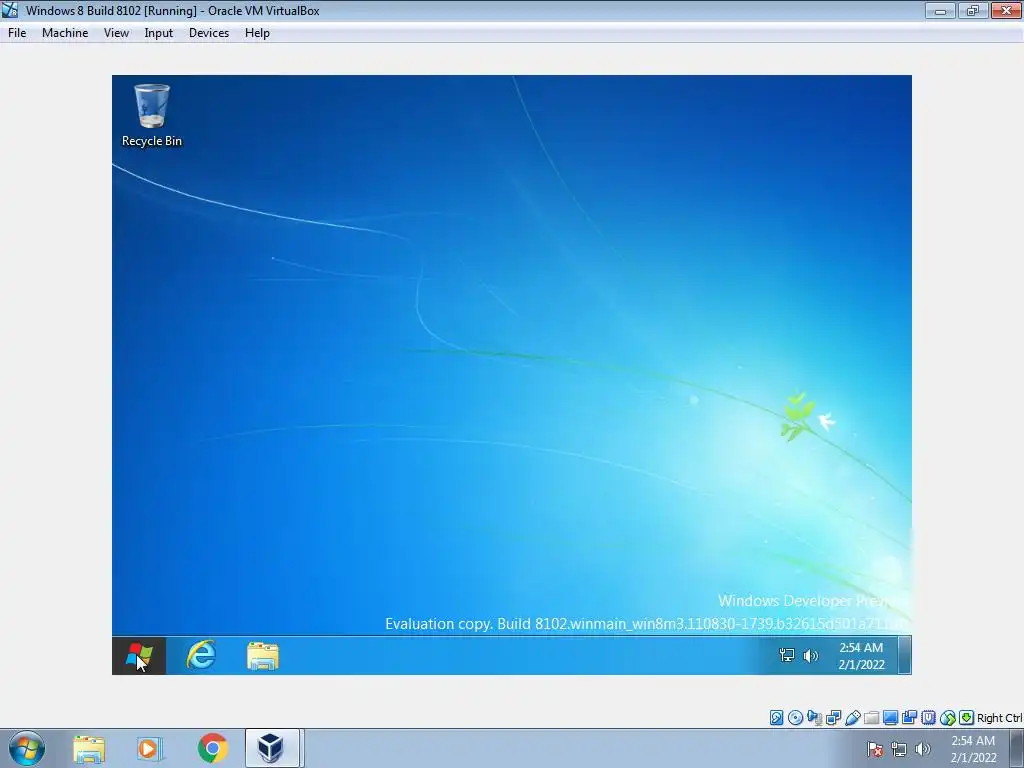The height and width of the screenshot is (768, 1024).
Task: Click the Right Ctrl host key label
Action: 1000,718
